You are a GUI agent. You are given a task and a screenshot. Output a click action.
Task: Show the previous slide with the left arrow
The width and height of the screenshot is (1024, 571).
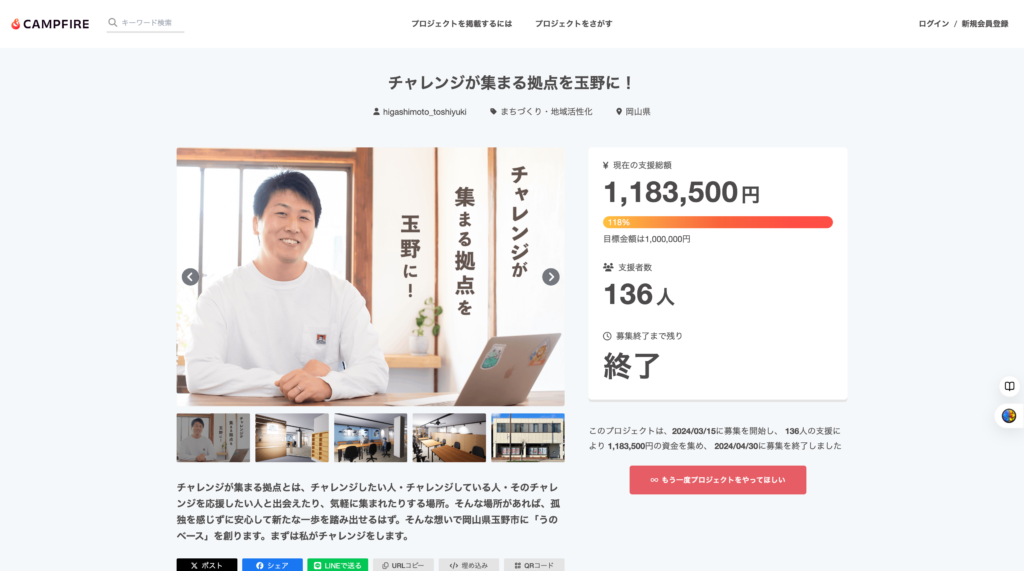click(190, 277)
